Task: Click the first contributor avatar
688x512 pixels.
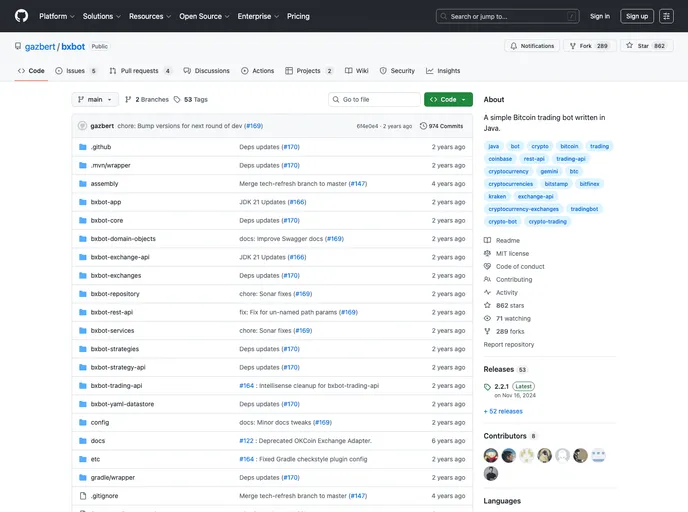Action: coord(491,455)
